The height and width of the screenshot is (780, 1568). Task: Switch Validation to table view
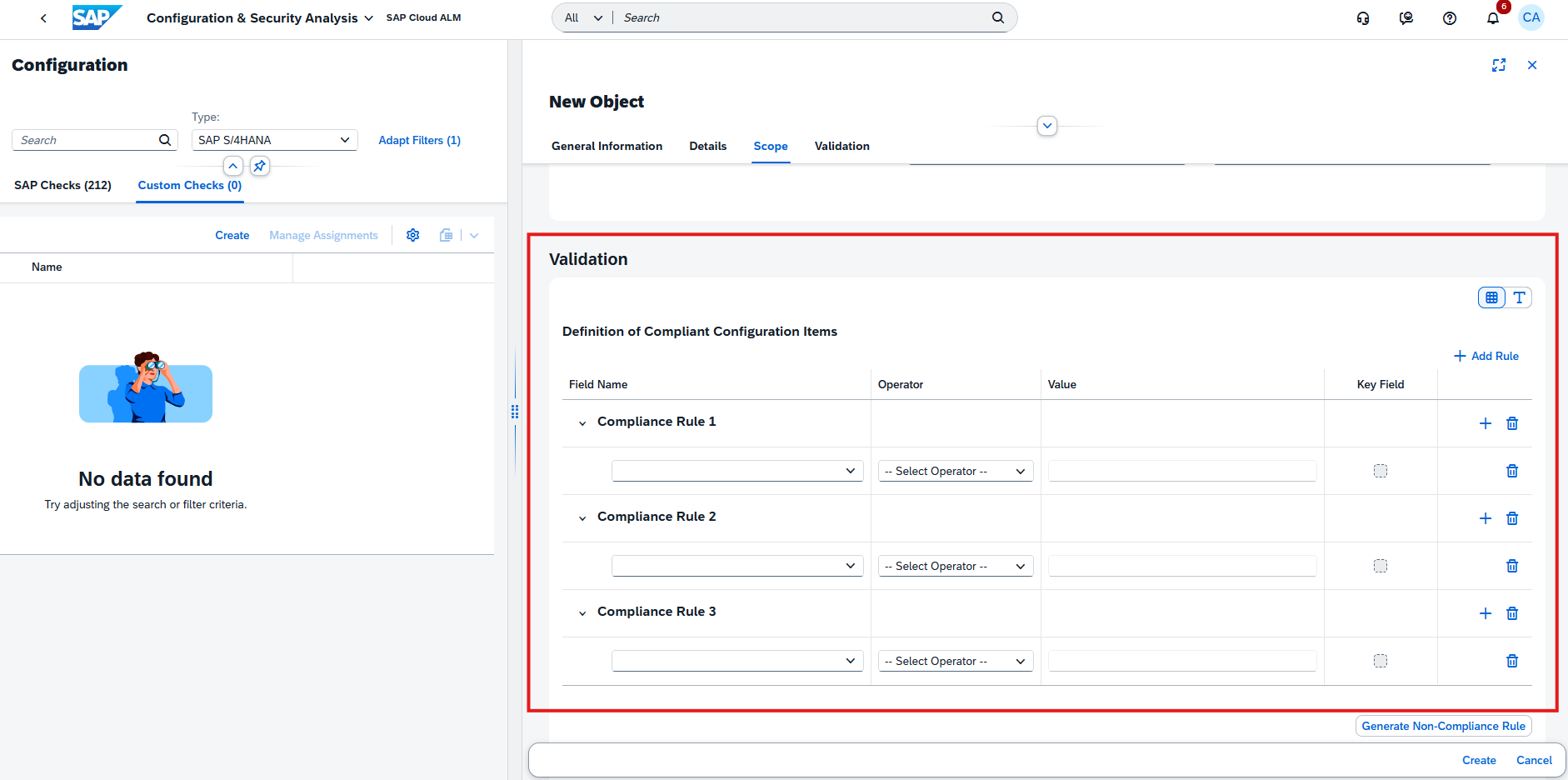point(1491,297)
